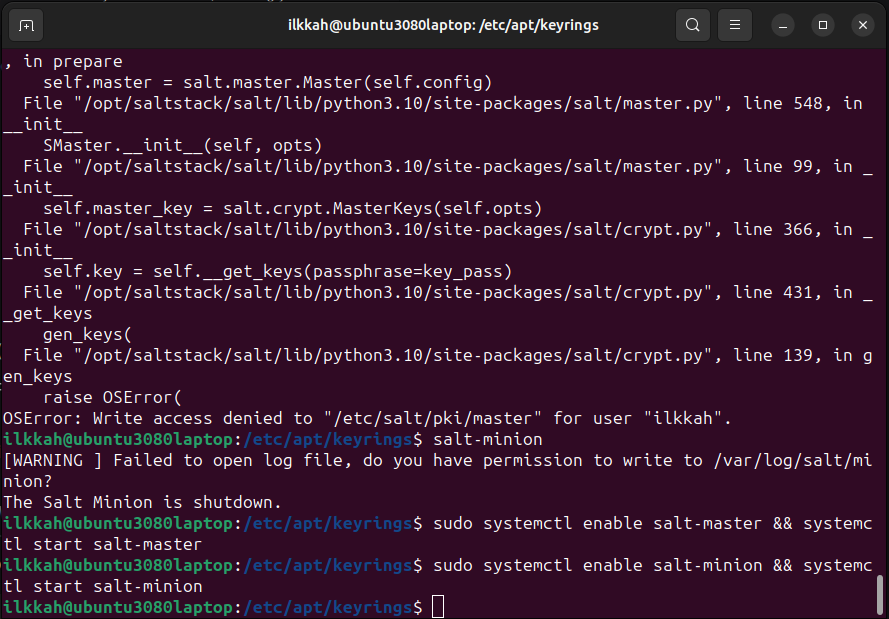Open the hamburger main menu
The height and width of the screenshot is (619, 889).
735,24
